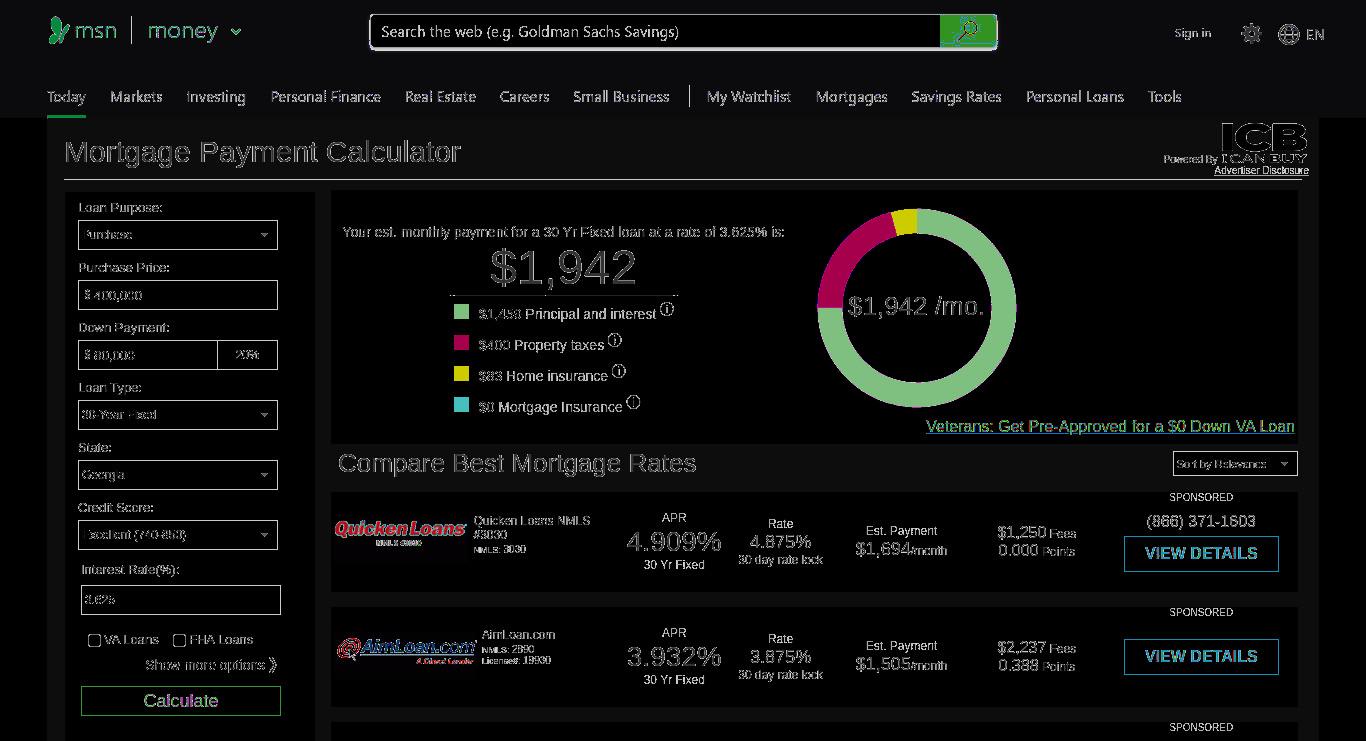
Task: Click the globe language icon
Action: click(x=1289, y=34)
